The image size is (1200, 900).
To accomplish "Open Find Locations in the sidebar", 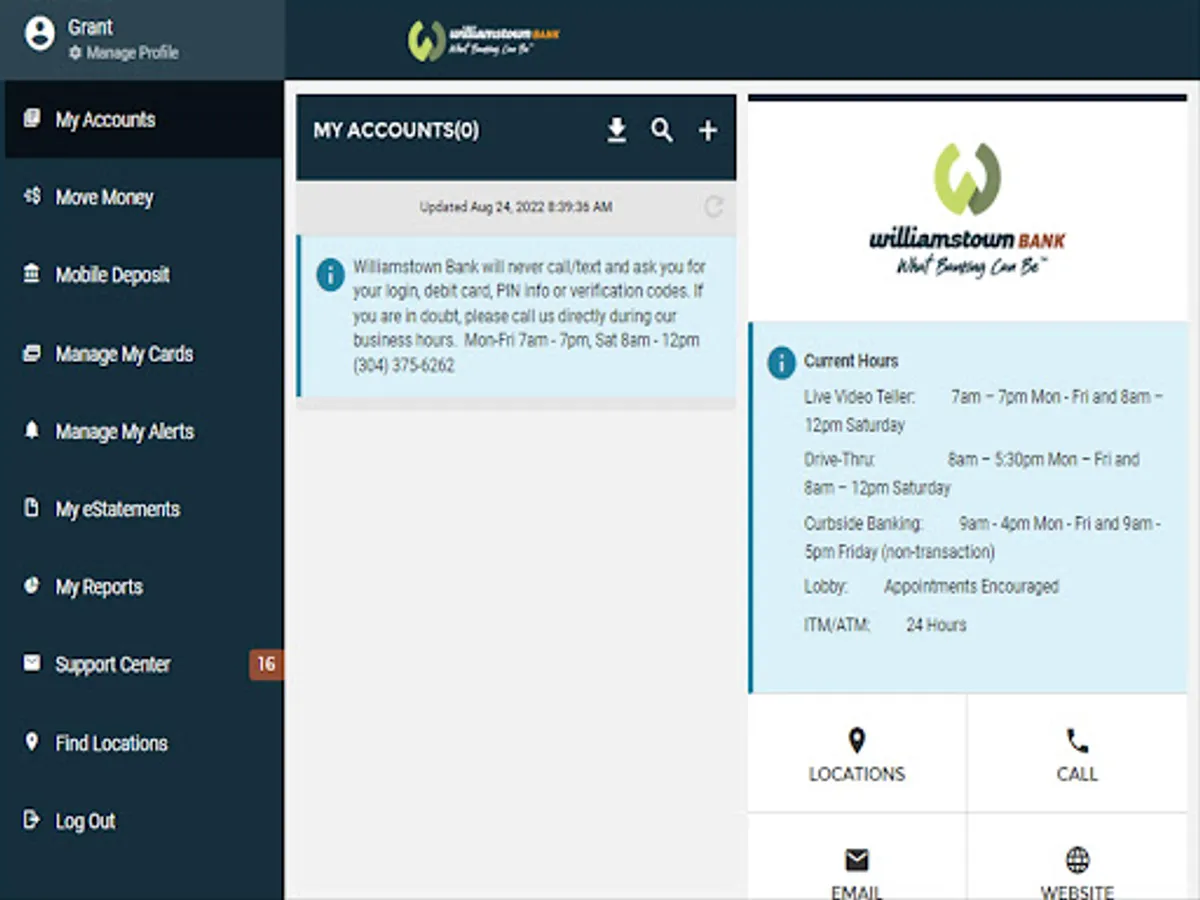I will (x=142, y=743).
